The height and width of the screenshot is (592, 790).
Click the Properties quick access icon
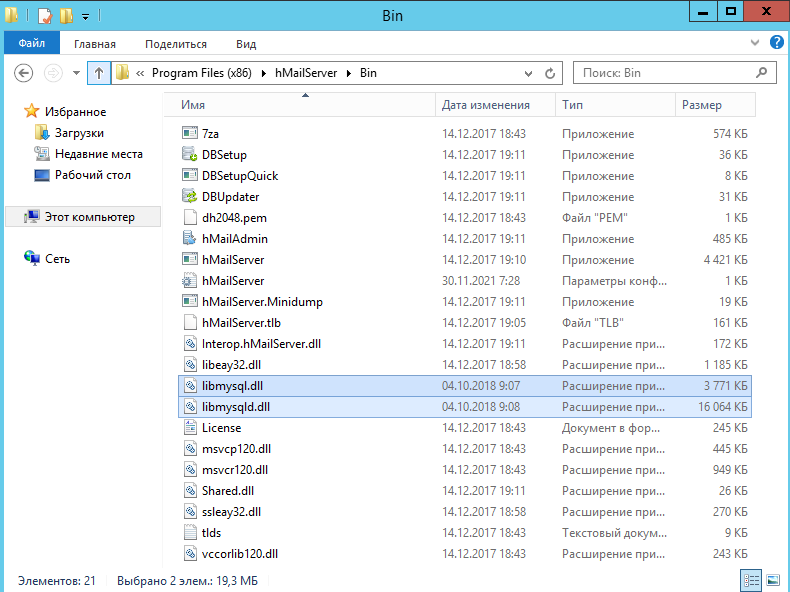coord(44,16)
